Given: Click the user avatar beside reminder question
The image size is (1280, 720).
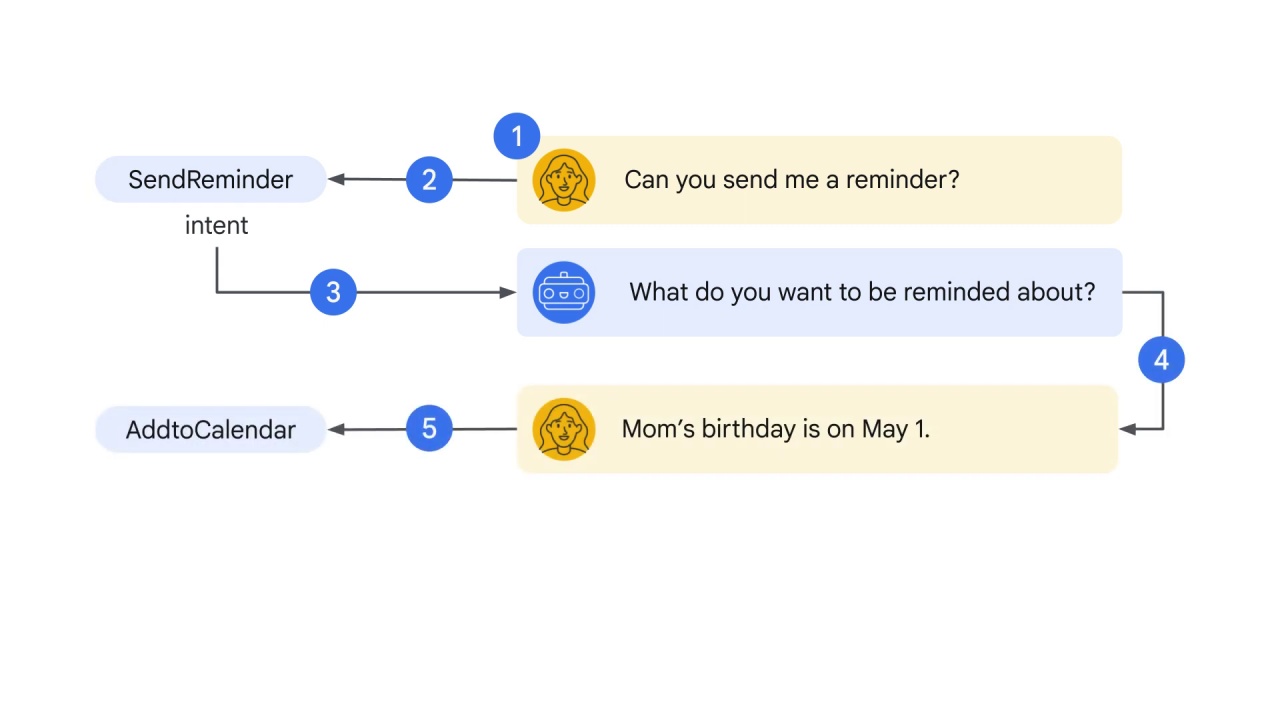Looking at the screenshot, I should point(564,180).
